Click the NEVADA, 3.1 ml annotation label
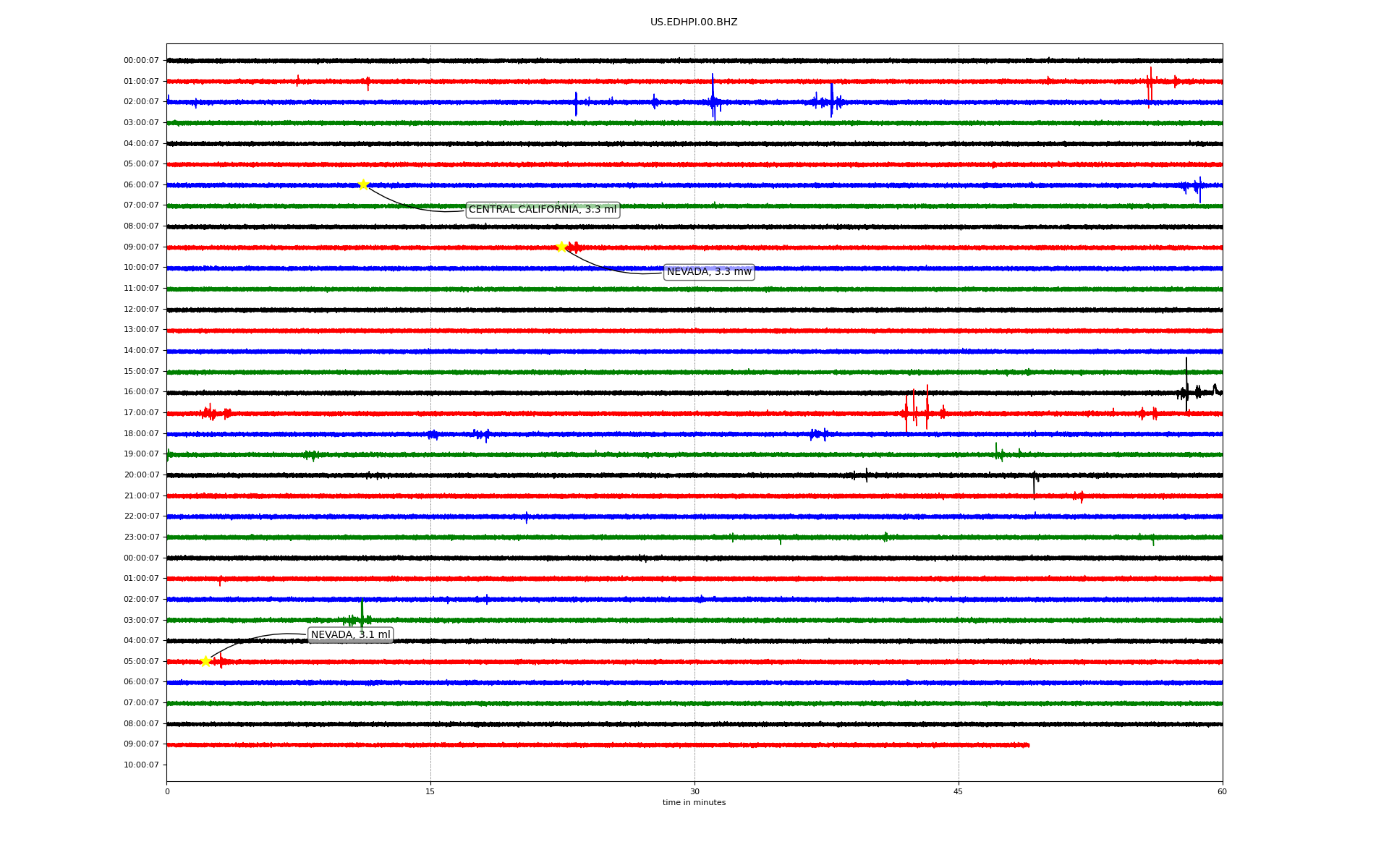 pyautogui.click(x=351, y=635)
